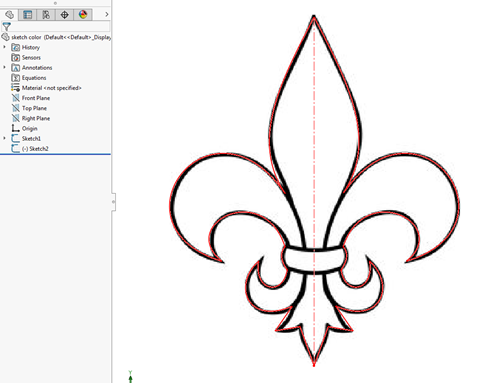Click the History folder icon
Screen dimensions: 483x383
point(16,47)
